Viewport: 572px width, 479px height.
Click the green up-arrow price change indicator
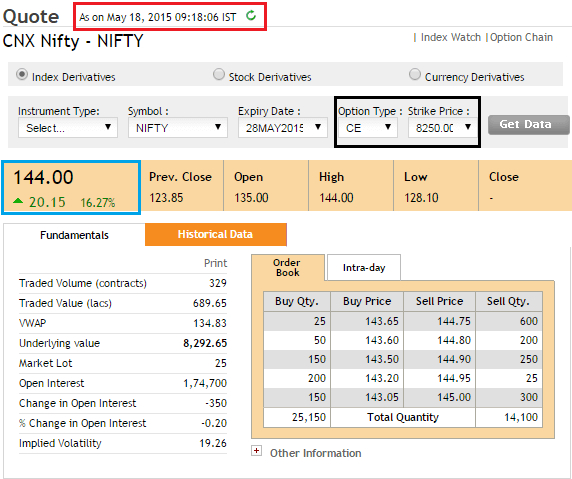[x=18, y=201]
